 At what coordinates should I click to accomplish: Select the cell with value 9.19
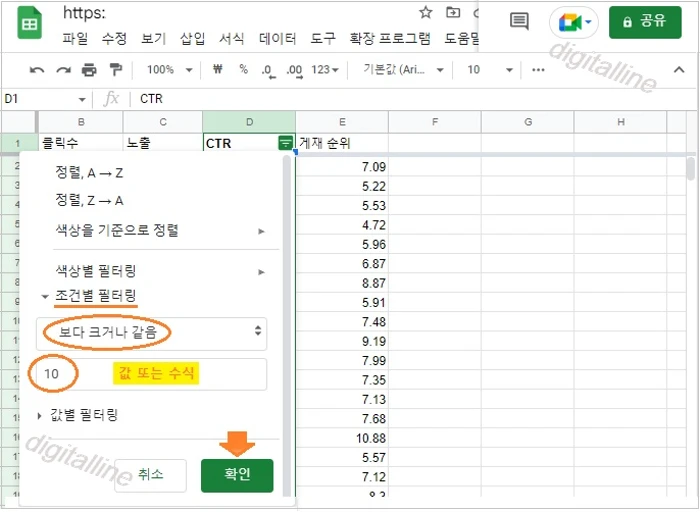pos(342,341)
